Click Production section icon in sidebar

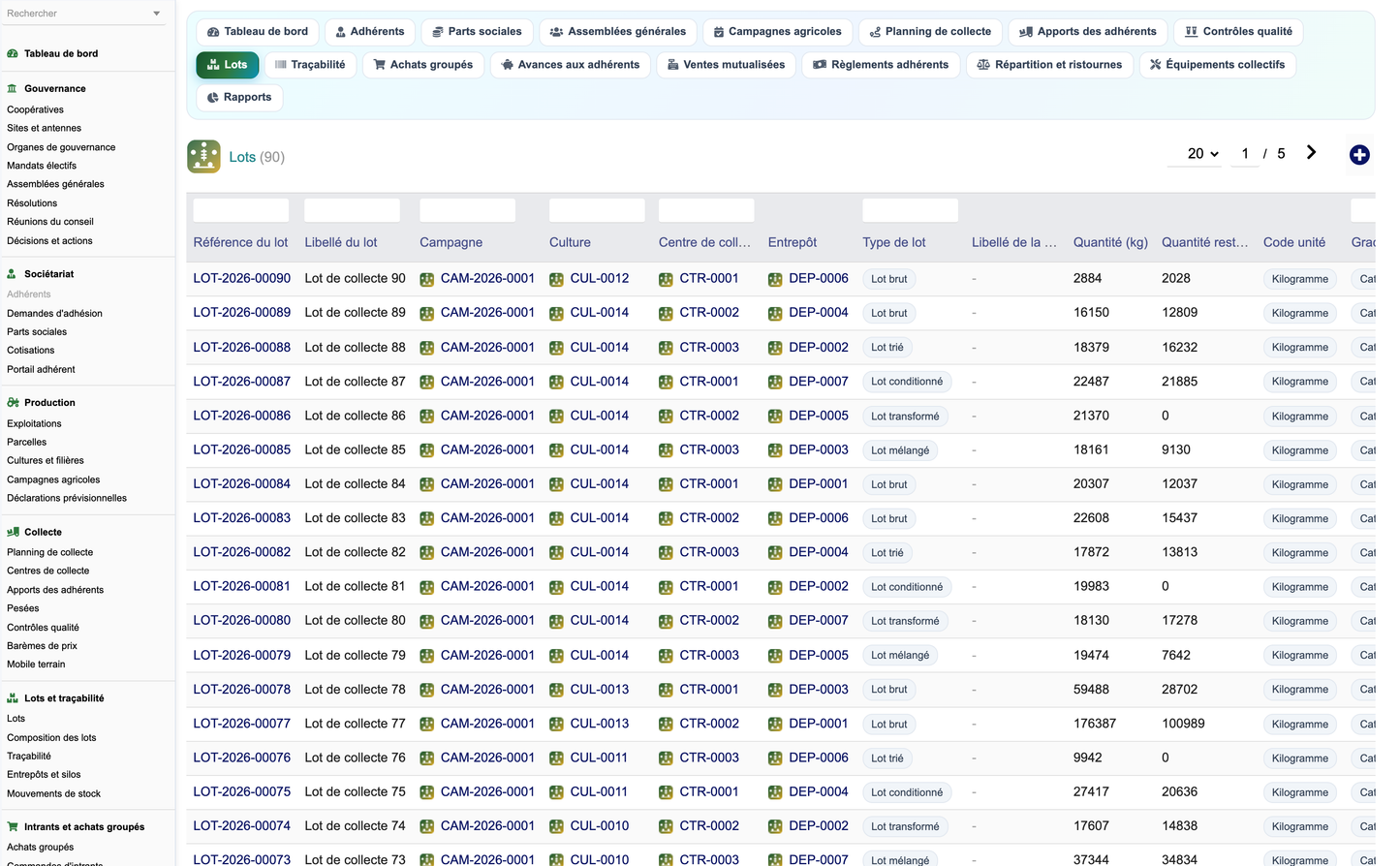(13, 403)
